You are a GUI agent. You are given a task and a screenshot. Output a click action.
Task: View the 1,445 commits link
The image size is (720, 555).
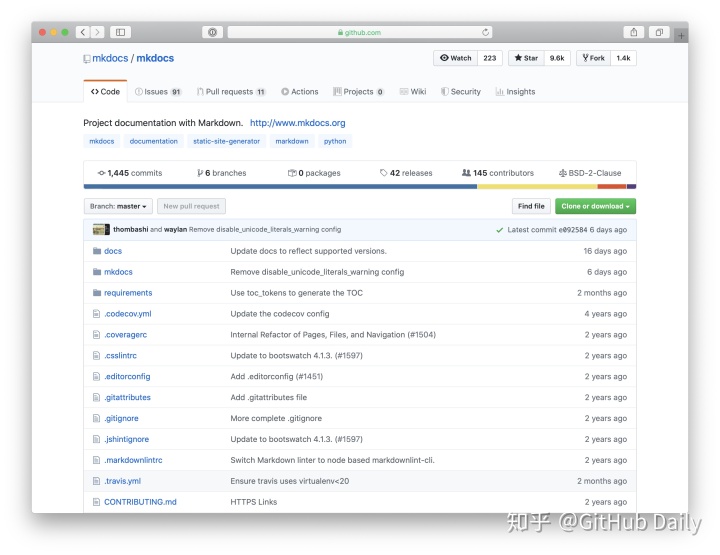pyautogui.click(x=130, y=173)
